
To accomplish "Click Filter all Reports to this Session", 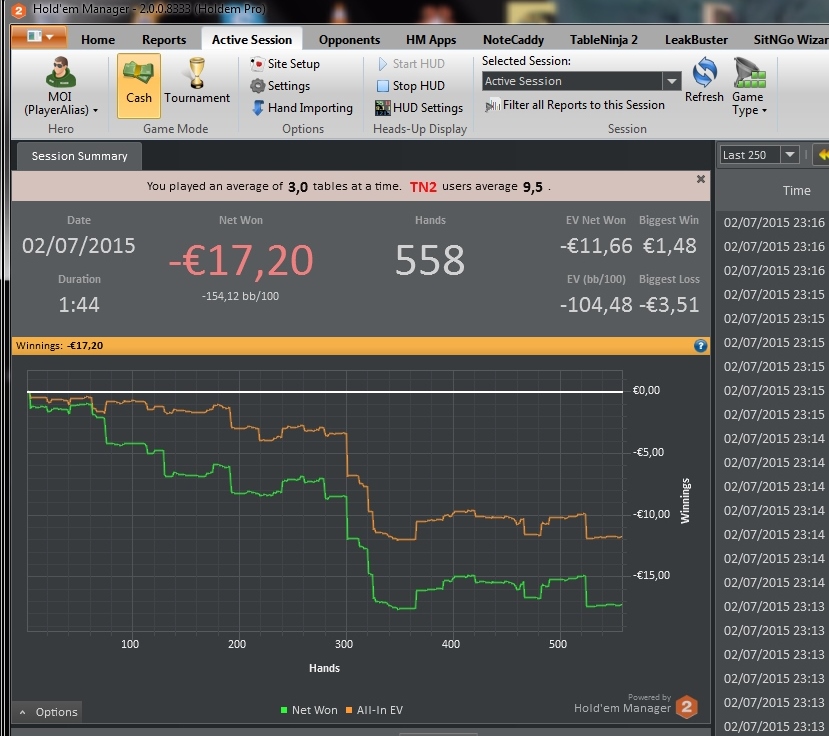I will pos(575,105).
